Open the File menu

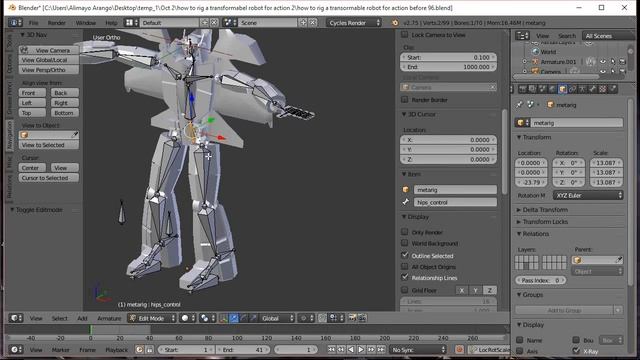coord(33,23)
